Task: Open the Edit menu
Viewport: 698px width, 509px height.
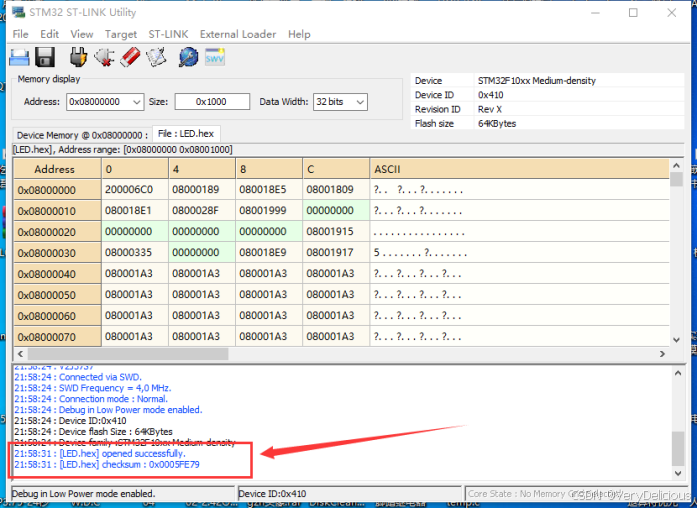Action: (x=49, y=34)
